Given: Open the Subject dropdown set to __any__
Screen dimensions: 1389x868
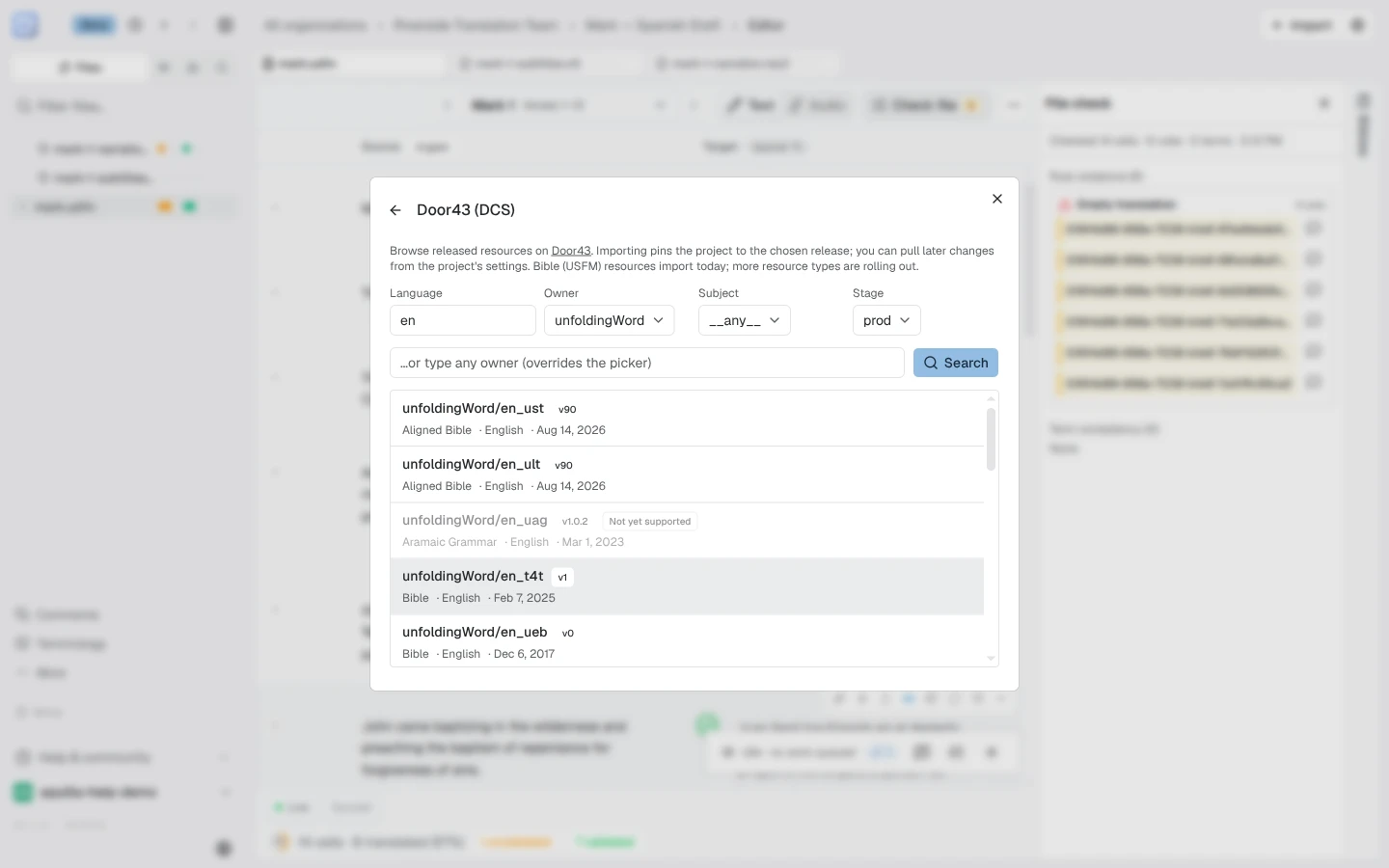Looking at the screenshot, I should pos(745,320).
